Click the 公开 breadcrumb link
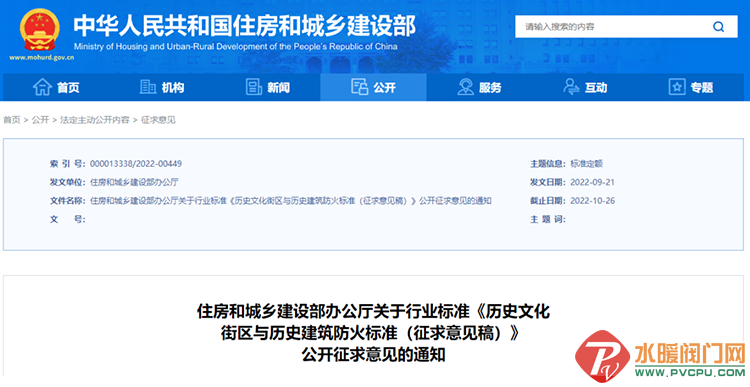The height and width of the screenshot is (387, 750). coord(40,120)
